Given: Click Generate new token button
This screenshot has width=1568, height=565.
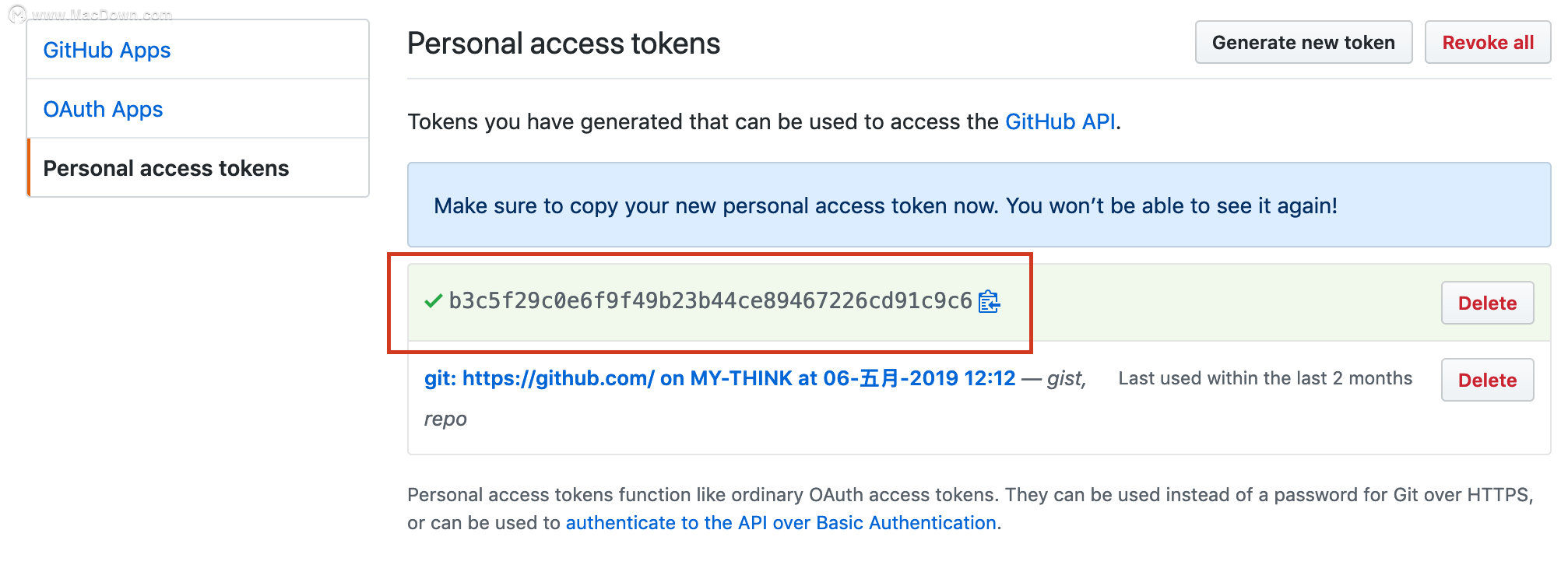Looking at the screenshot, I should [x=1303, y=43].
